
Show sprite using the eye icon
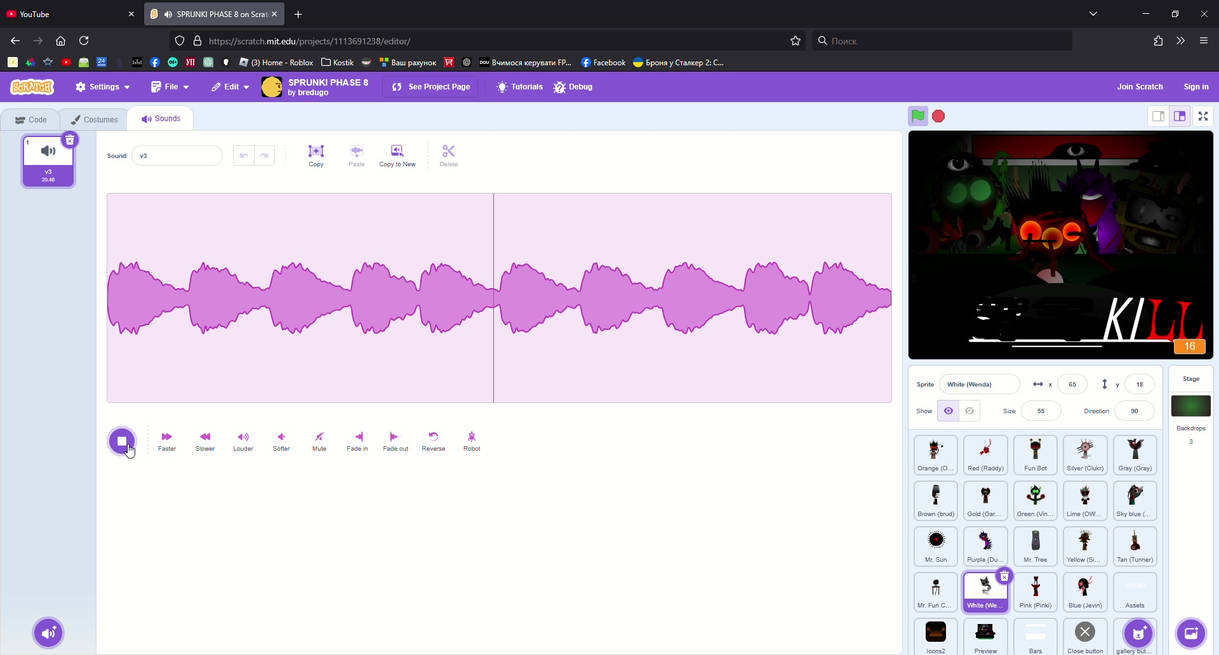pos(948,411)
